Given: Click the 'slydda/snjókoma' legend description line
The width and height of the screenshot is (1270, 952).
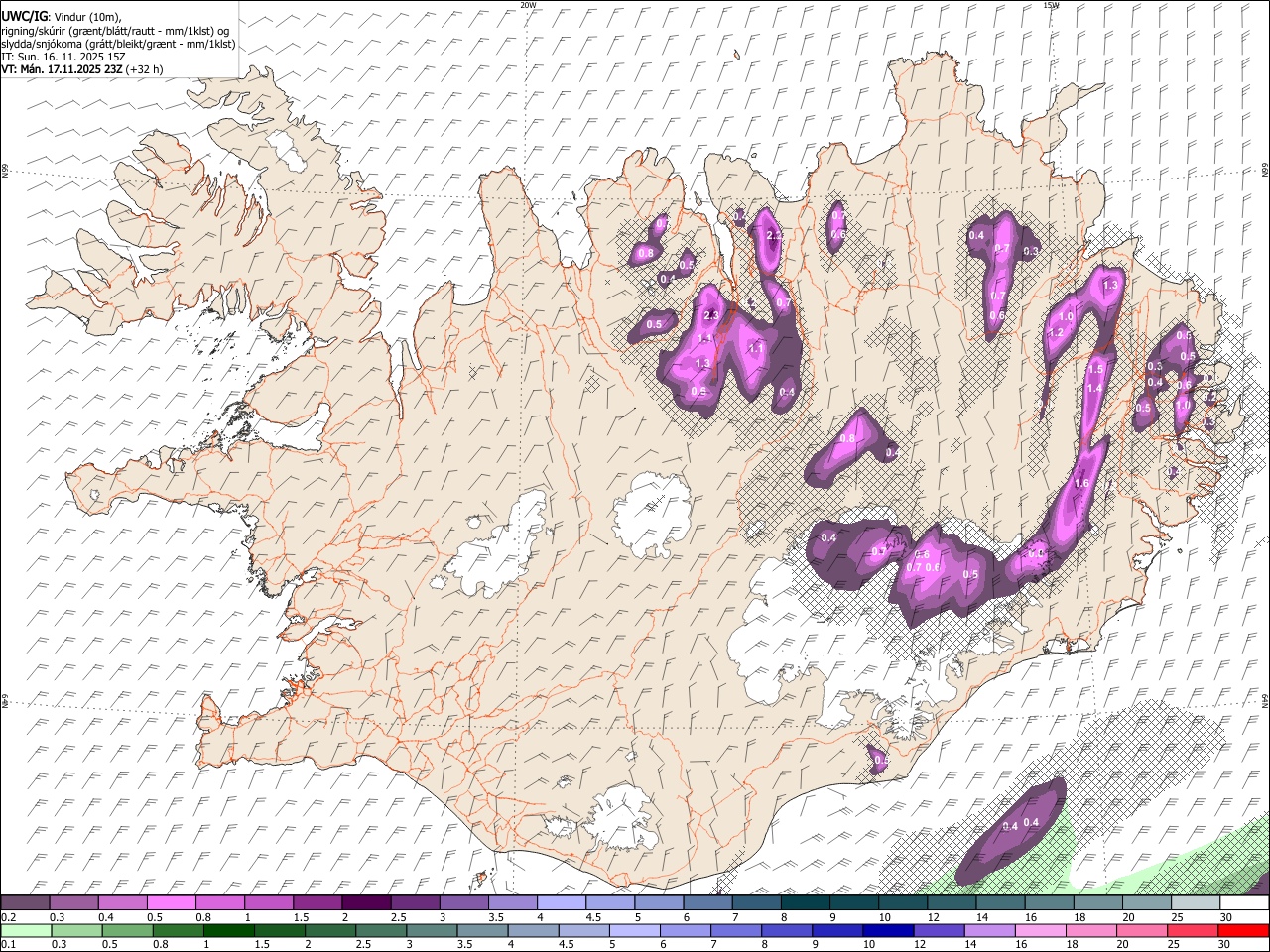Looking at the screenshot, I should pos(118,44).
